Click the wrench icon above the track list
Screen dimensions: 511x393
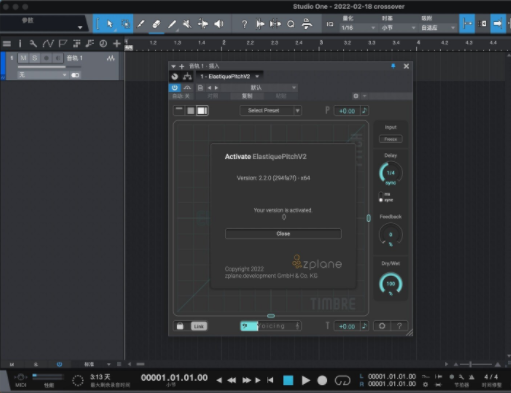tap(33, 43)
